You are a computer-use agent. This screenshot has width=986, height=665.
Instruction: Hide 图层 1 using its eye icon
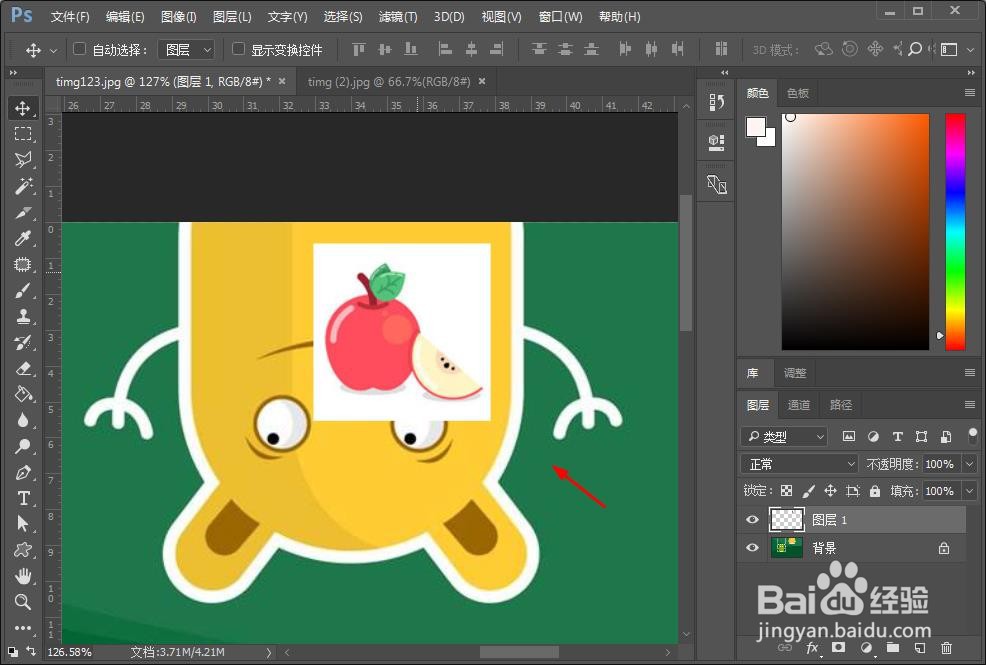tap(752, 520)
